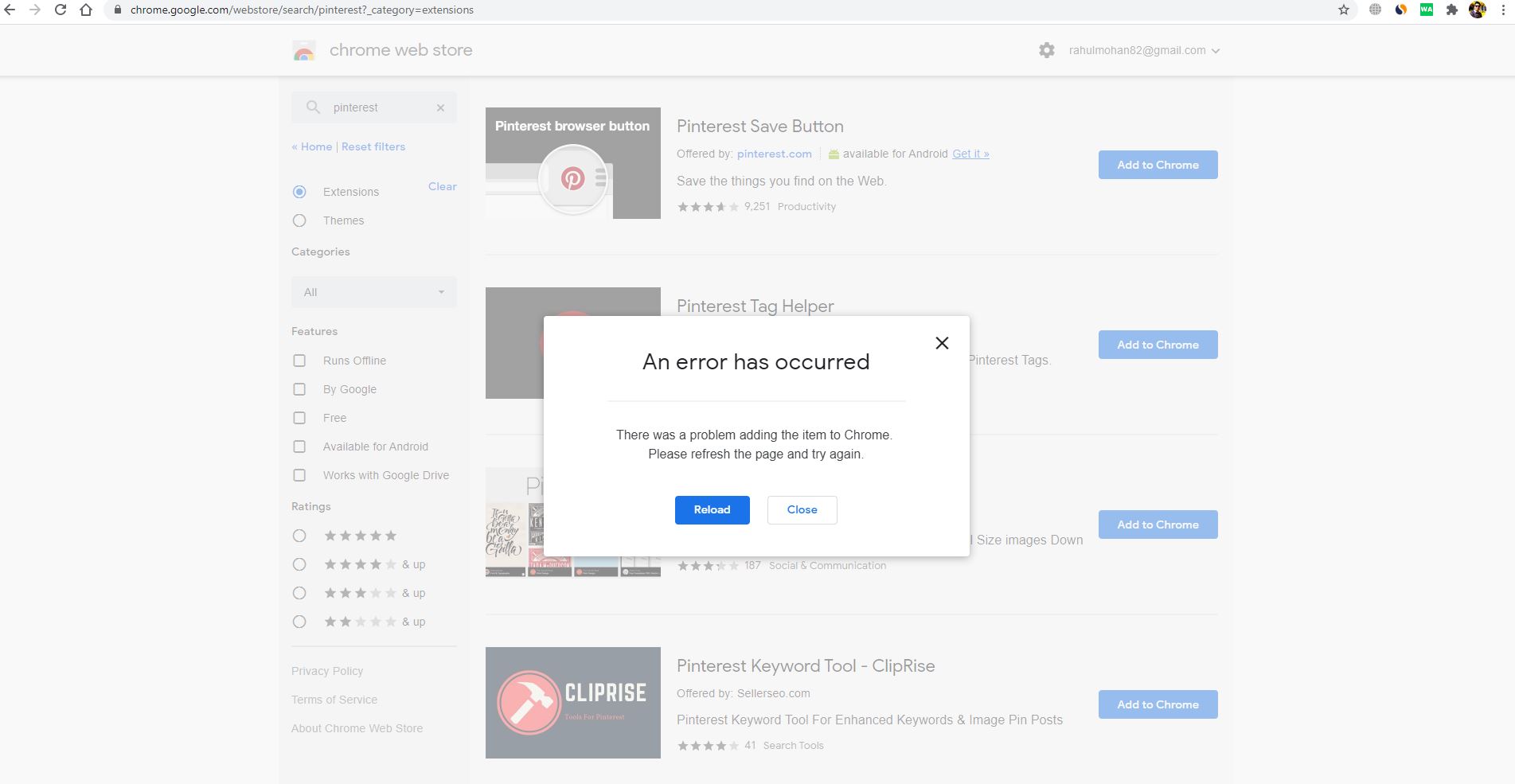Expand the rahulmohan82@gmail.com account menu

1144,50
